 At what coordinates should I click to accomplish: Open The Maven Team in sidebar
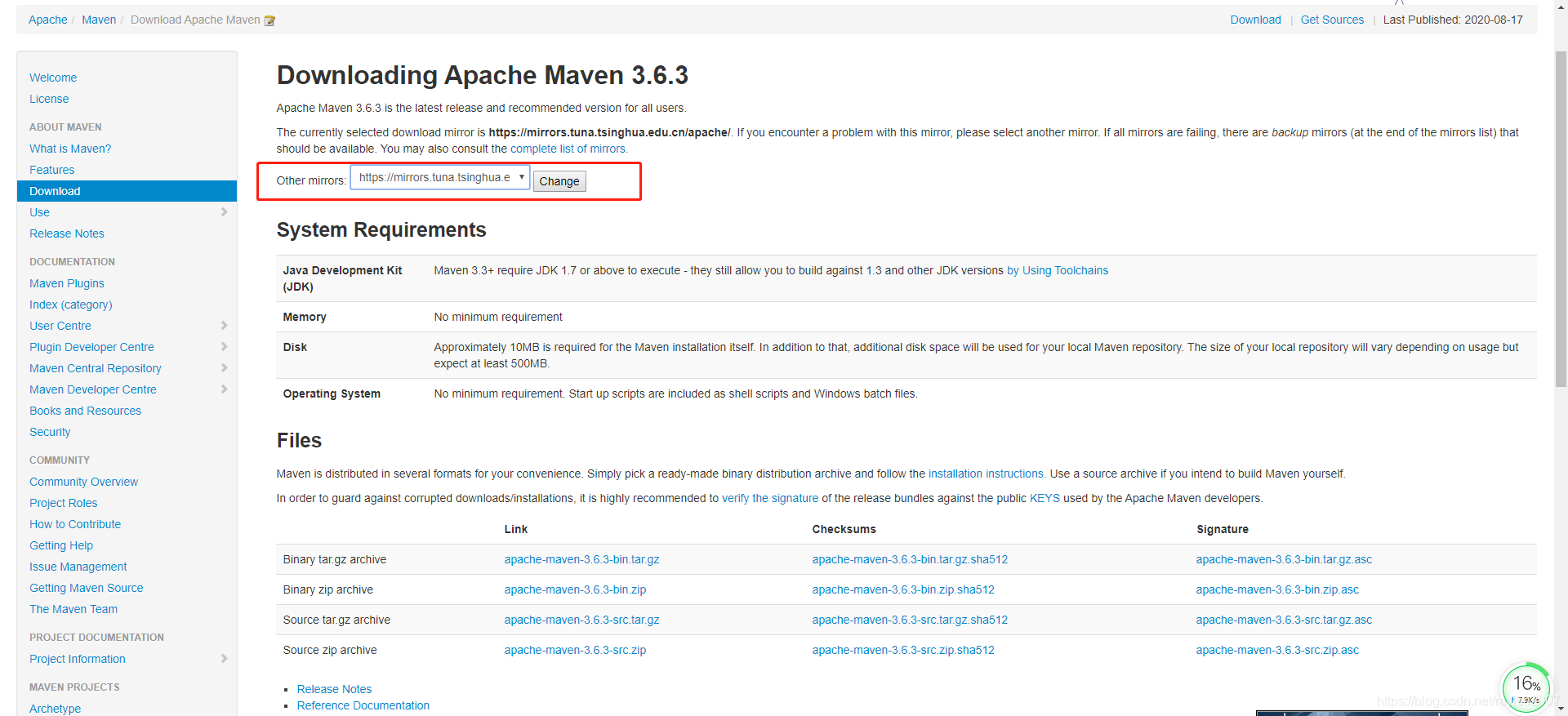pyautogui.click(x=73, y=609)
